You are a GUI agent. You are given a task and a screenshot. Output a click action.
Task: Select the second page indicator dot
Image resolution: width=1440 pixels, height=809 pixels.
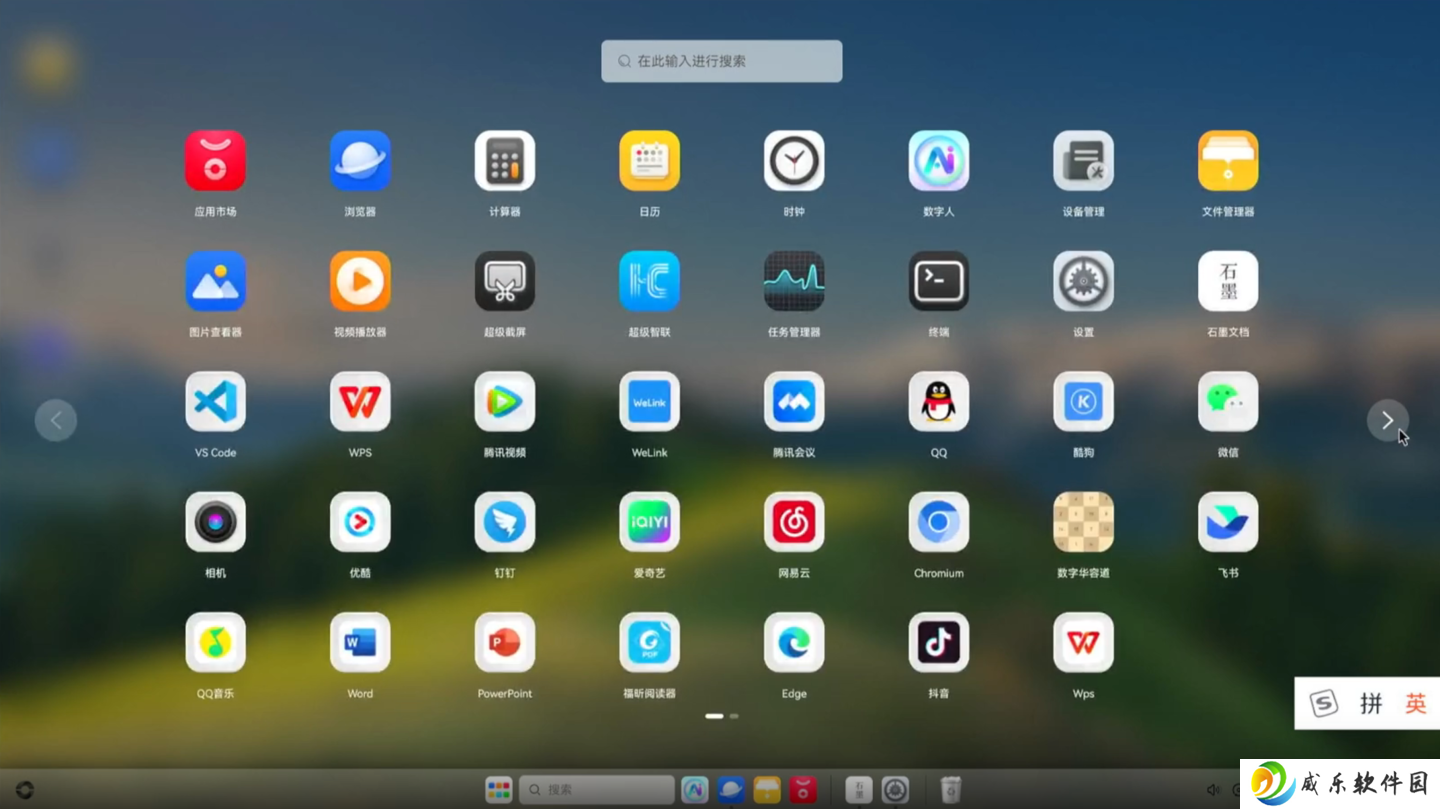click(734, 716)
